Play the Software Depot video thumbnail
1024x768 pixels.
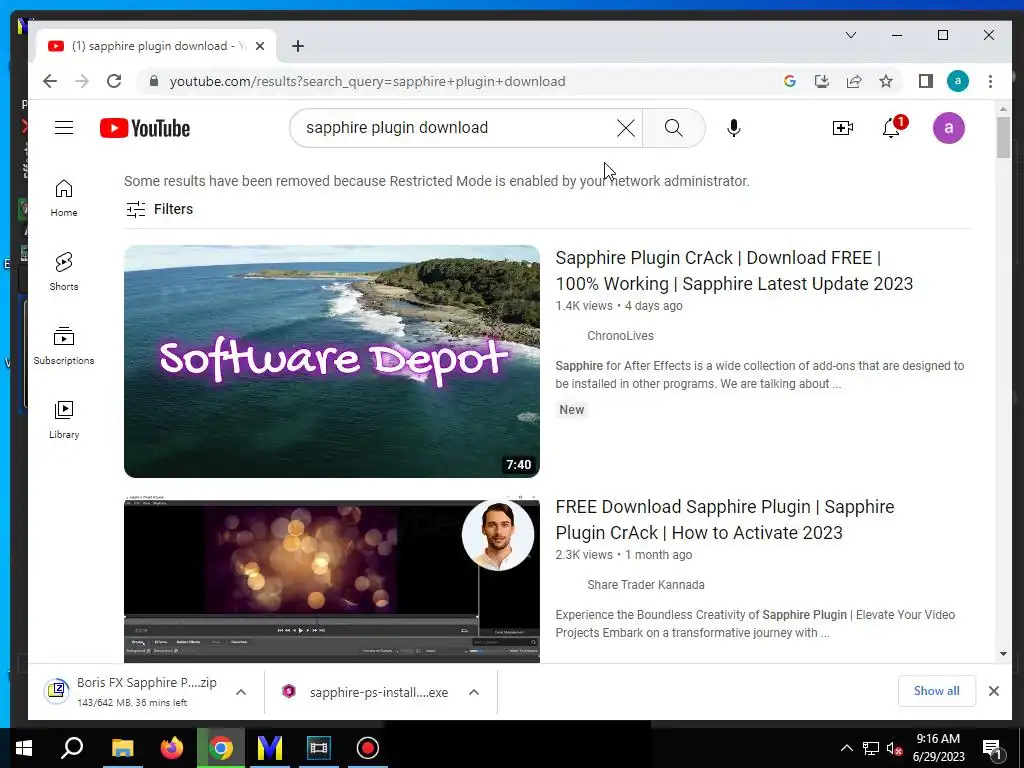332,361
